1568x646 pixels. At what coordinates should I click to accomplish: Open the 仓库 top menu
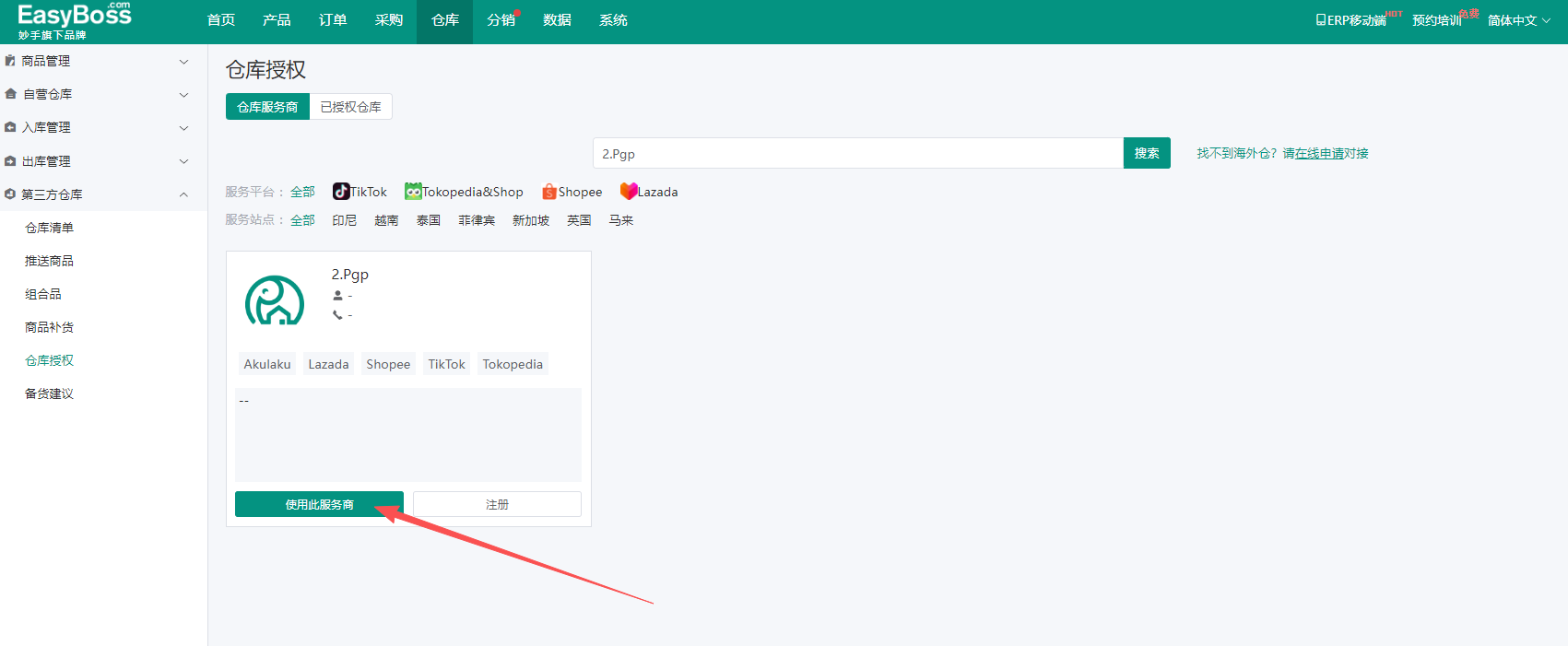(x=445, y=20)
